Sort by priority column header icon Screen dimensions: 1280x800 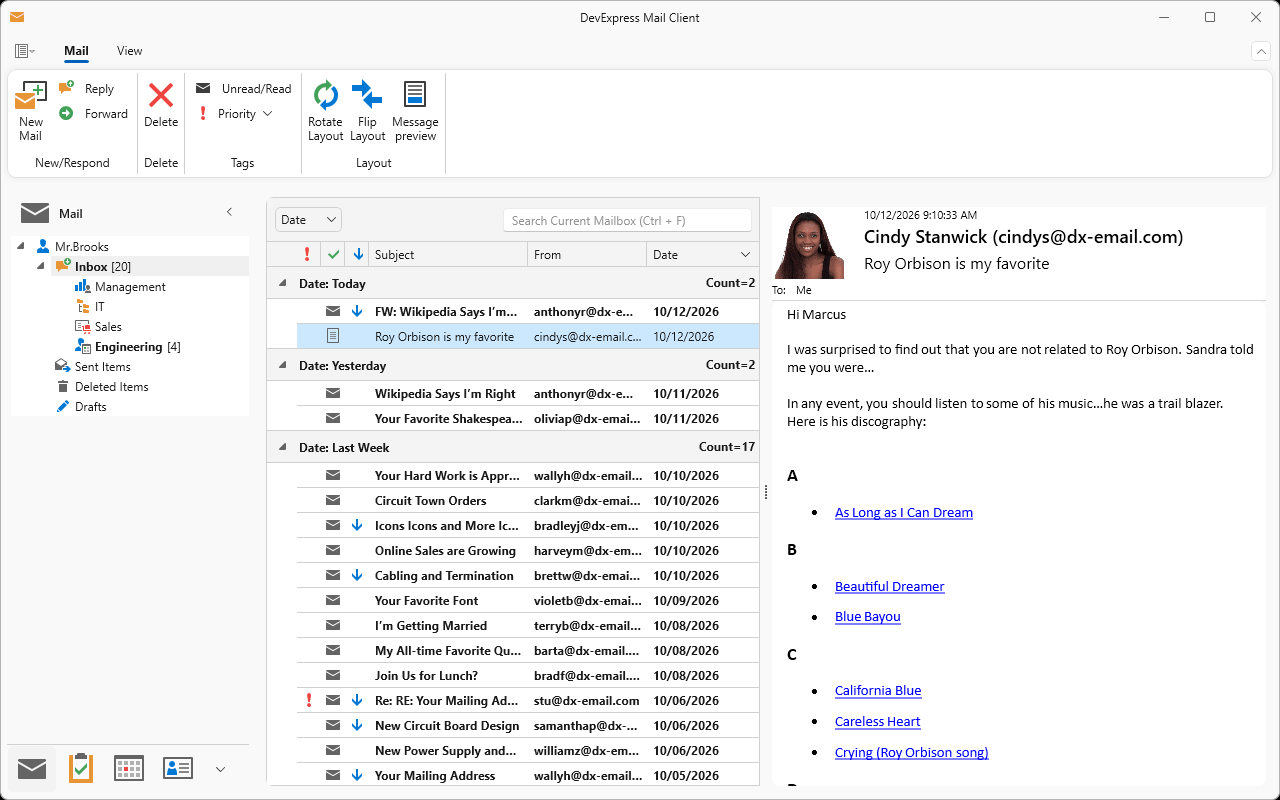[307, 255]
